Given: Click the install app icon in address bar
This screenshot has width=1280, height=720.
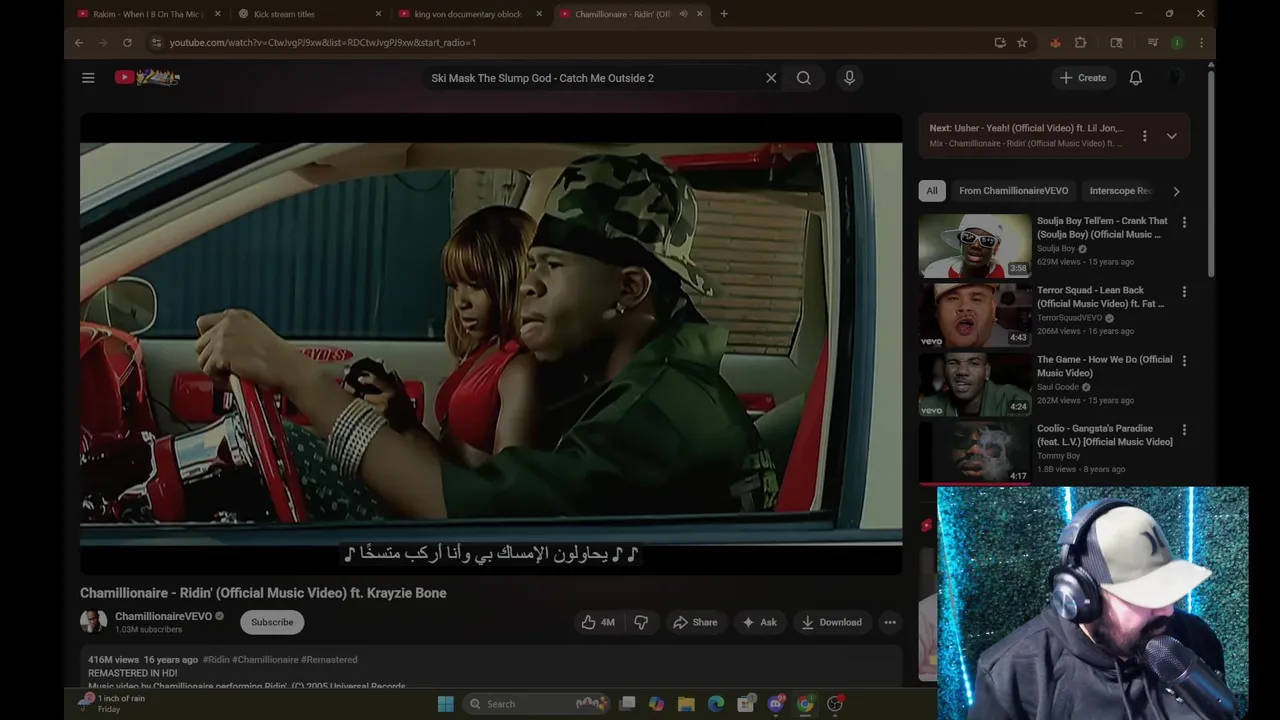Looking at the screenshot, I should tap(1000, 43).
